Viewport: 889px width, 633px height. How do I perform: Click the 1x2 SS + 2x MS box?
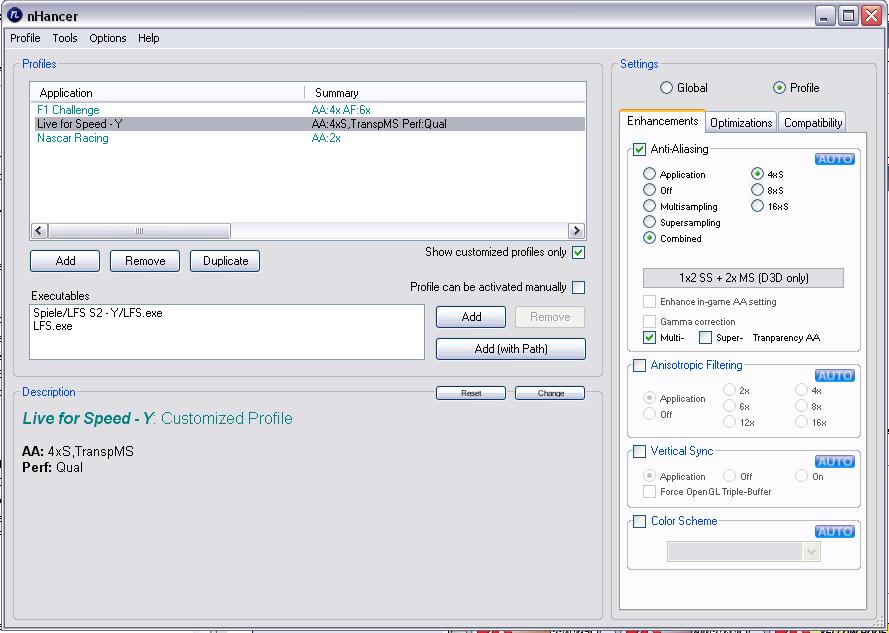(743, 278)
